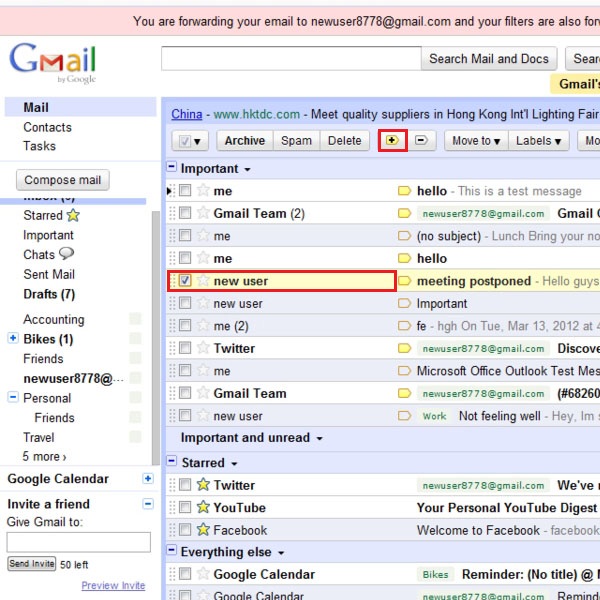600x600 pixels.
Task: Open the select-all checkbox dropdown
Action: [190, 141]
